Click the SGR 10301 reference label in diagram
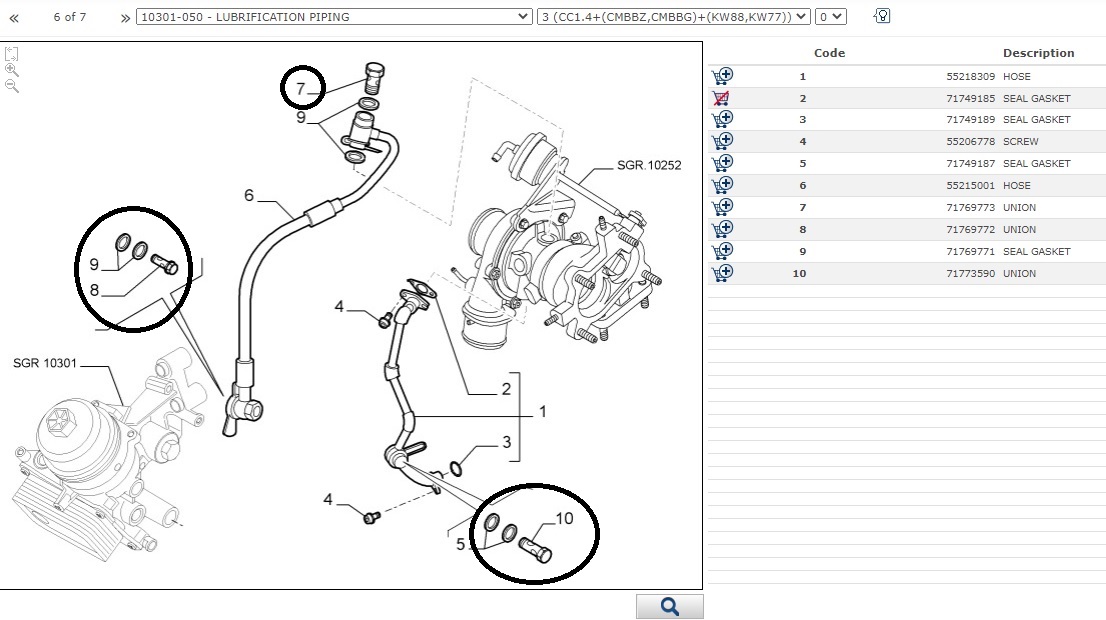 click(46, 362)
